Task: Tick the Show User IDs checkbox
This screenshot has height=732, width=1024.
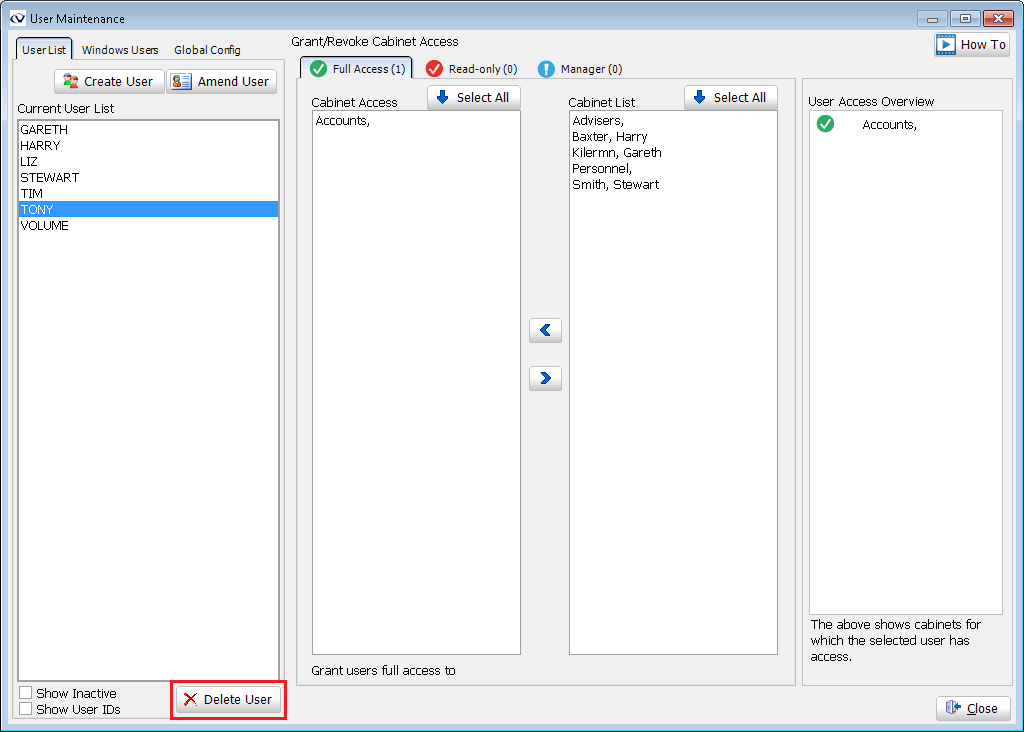Action: 25,709
